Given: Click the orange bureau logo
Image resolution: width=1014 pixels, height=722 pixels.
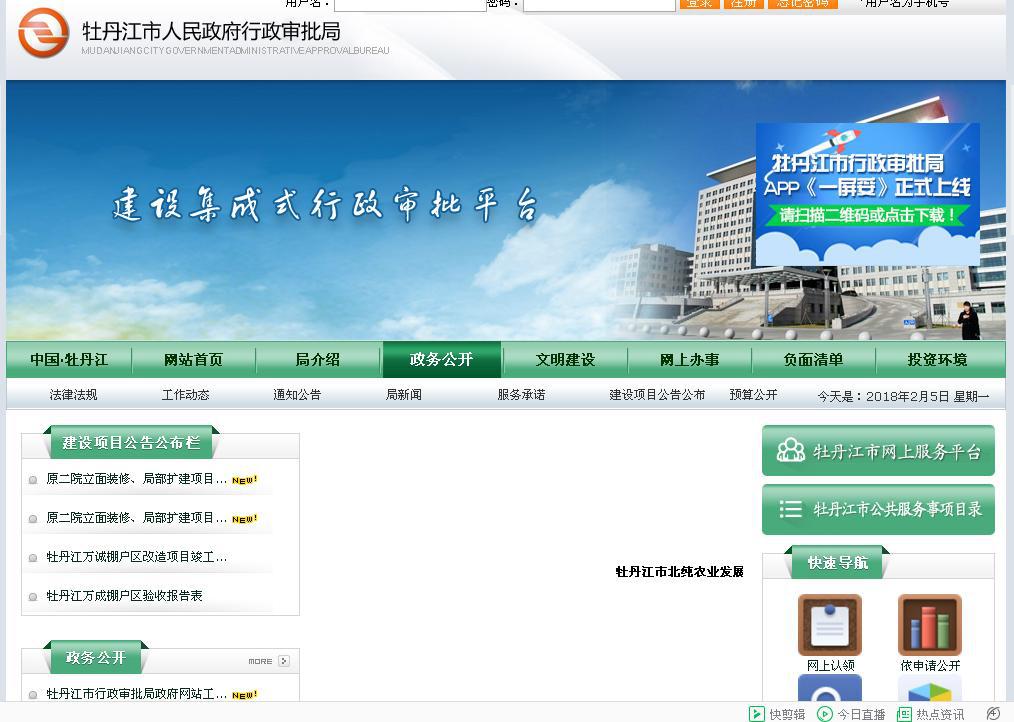Looking at the screenshot, I should pyautogui.click(x=44, y=33).
